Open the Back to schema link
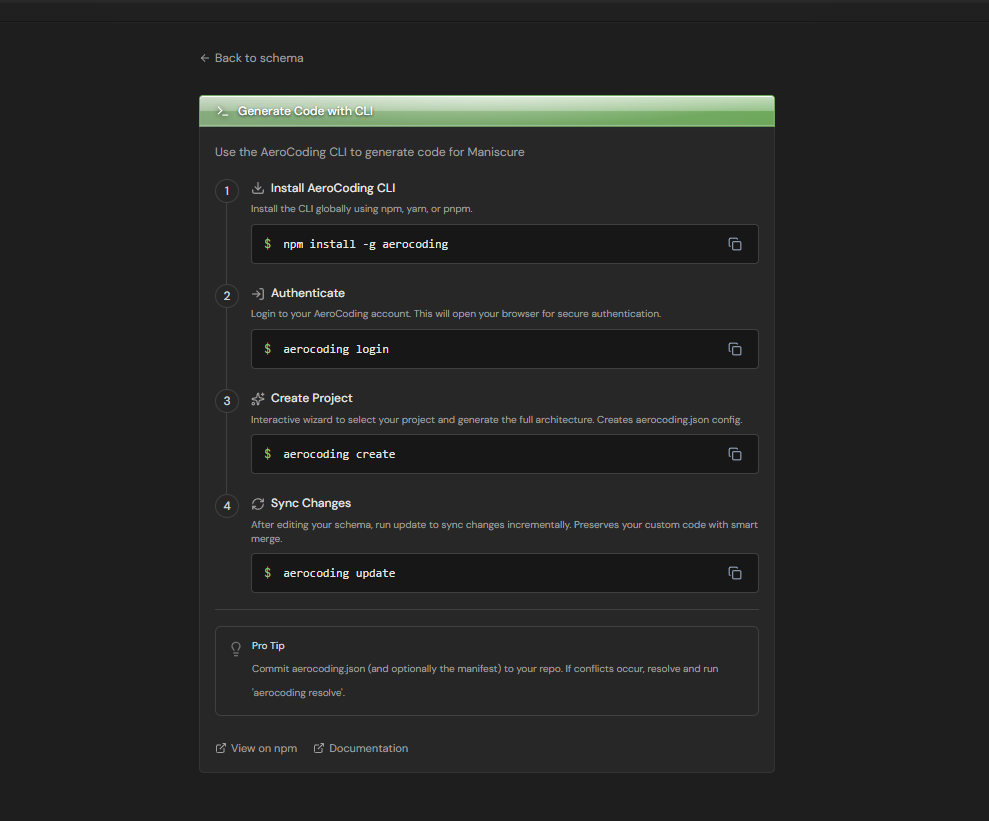 [x=251, y=58]
